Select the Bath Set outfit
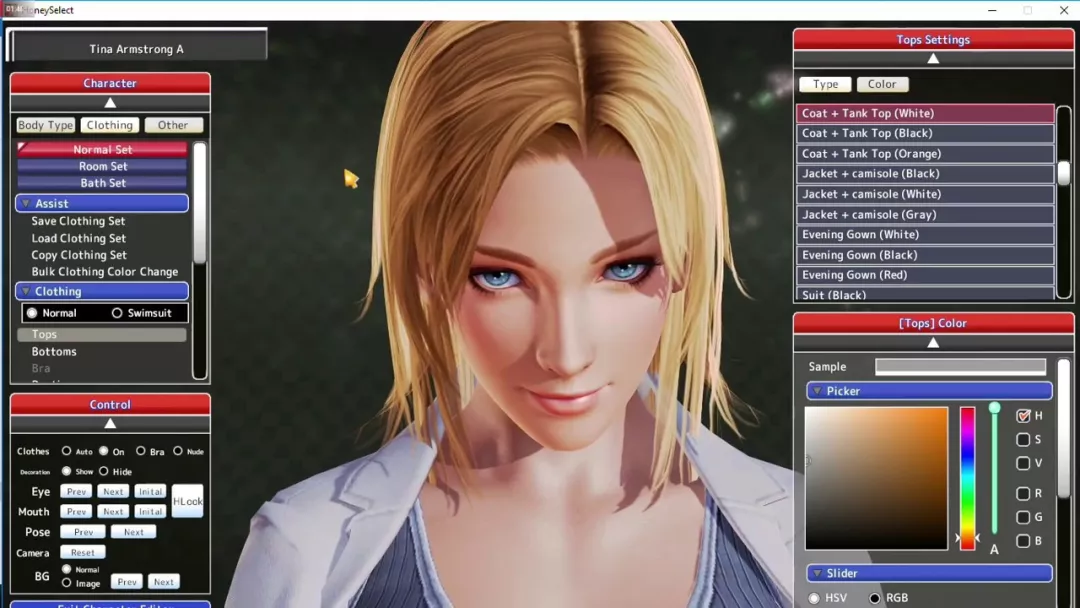This screenshot has width=1080, height=608. (102, 182)
